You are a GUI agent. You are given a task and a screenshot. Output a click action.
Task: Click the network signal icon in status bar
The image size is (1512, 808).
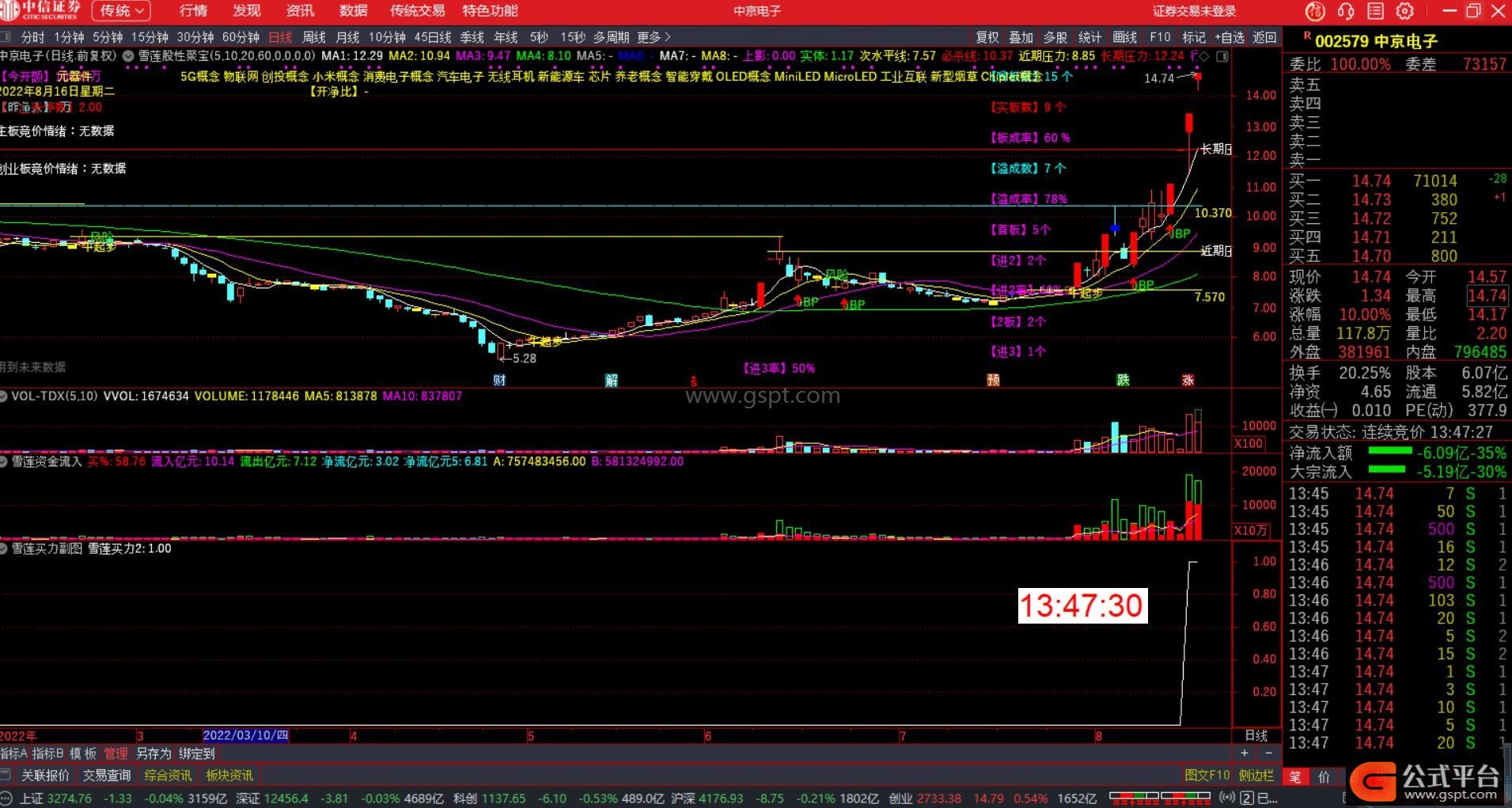pyautogui.click(x=1227, y=797)
